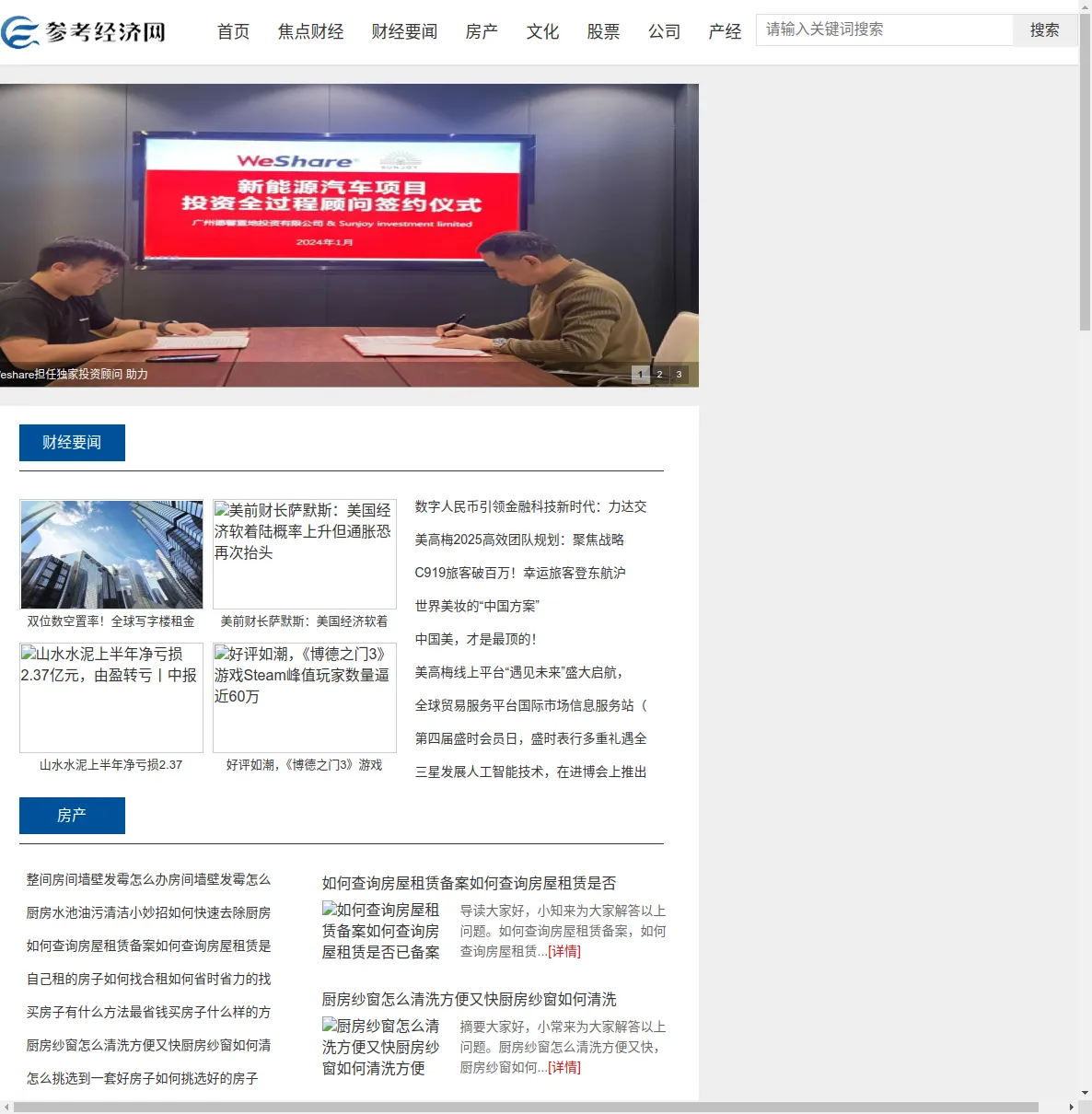Click the 参考经济网 site logo
The width and height of the screenshot is (1092, 1114).
coord(84,32)
